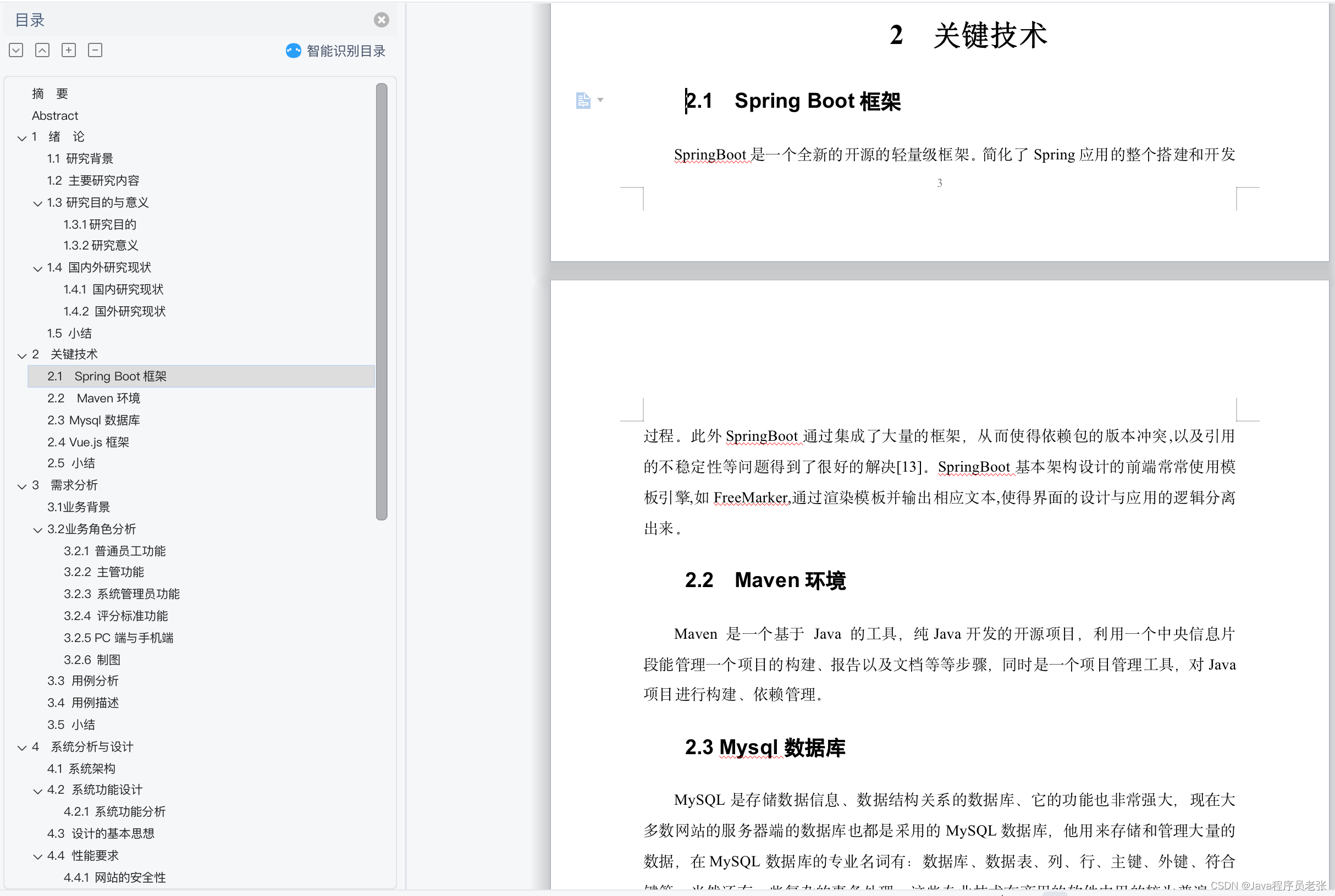Collapse section 1.4 国内外研究现状
The image size is (1335, 896).
[x=38, y=269]
